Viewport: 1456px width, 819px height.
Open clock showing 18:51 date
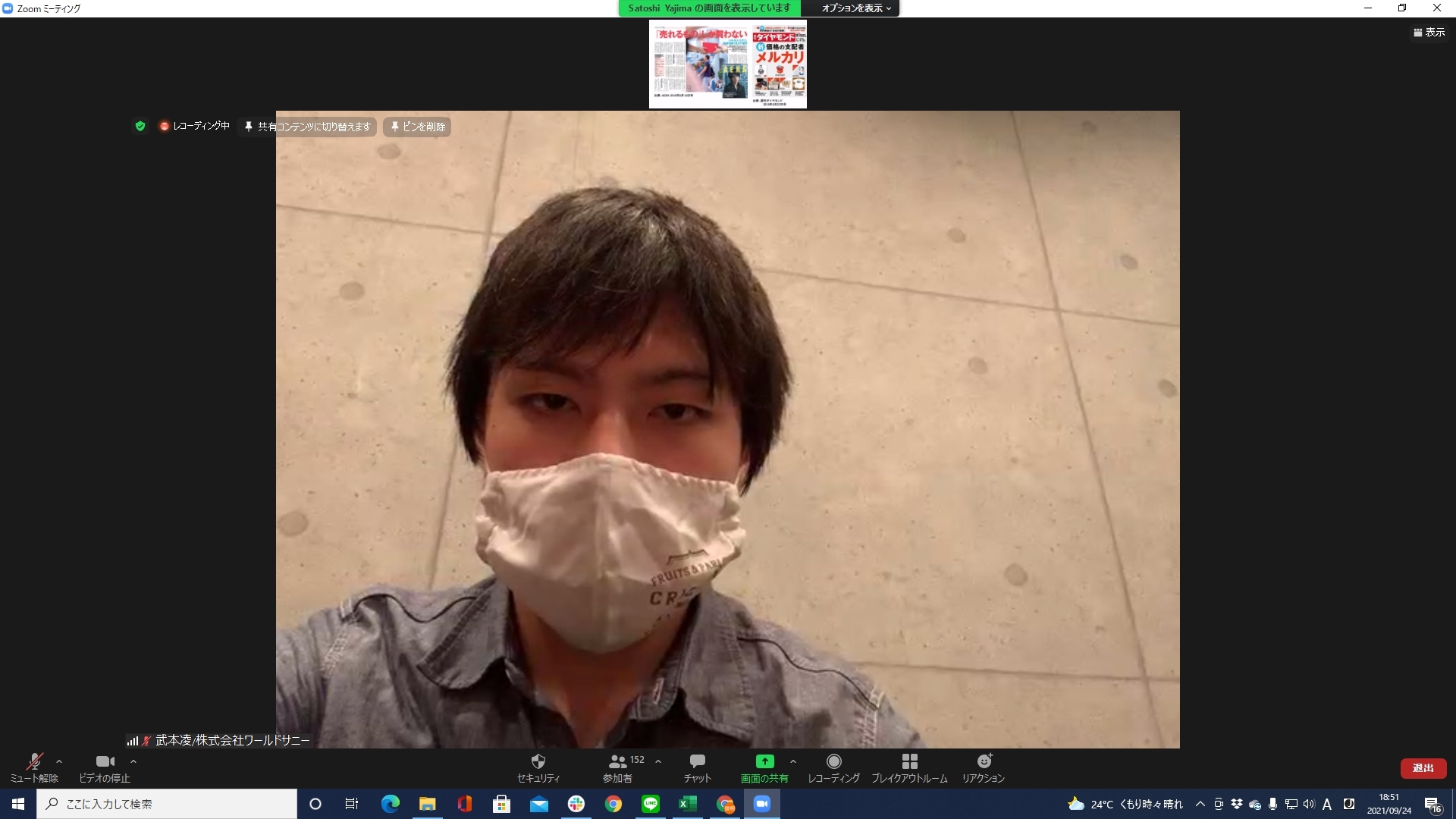click(x=1389, y=804)
